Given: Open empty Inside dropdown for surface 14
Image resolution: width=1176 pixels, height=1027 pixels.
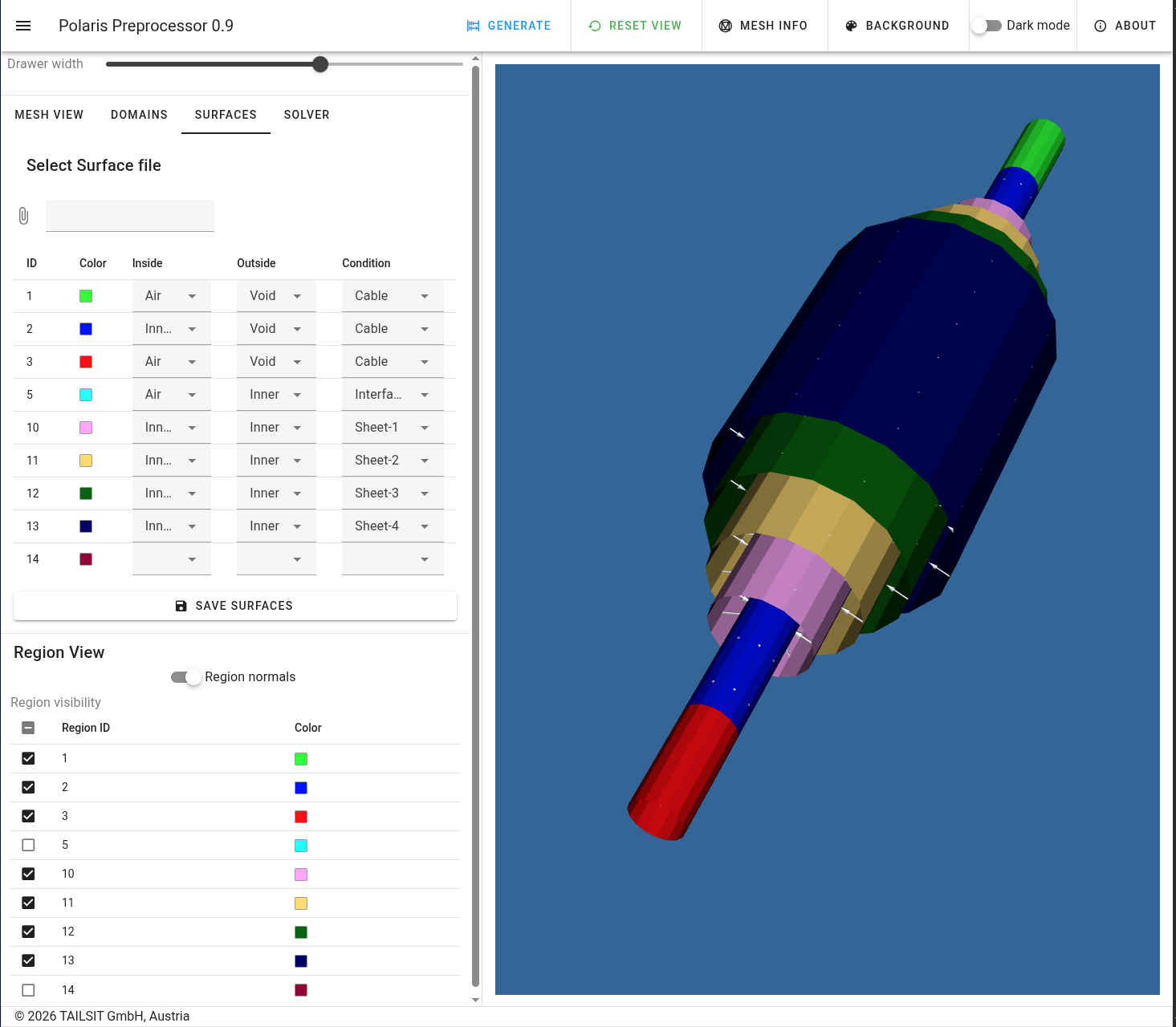Looking at the screenshot, I should (172, 559).
